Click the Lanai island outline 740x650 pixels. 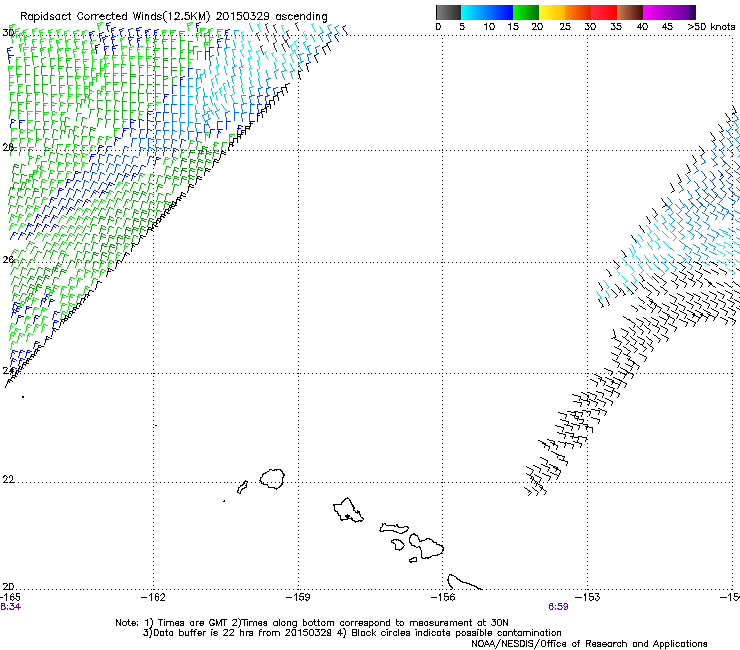[x=398, y=544]
